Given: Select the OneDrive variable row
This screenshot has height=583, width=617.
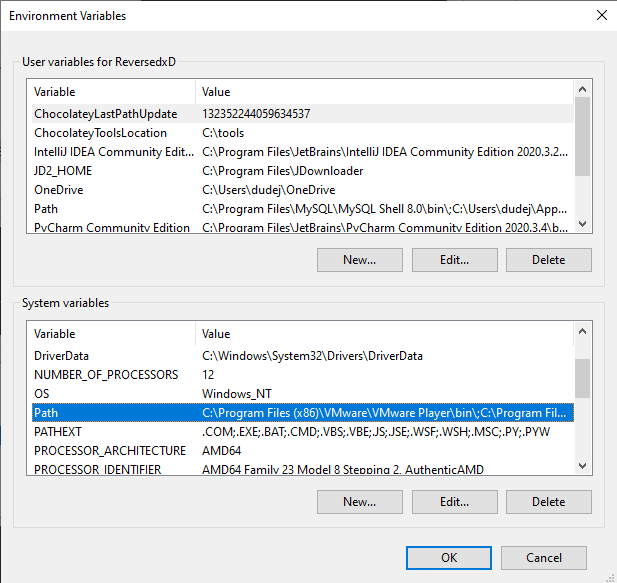Looking at the screenshot, I should pyautogui.click(x=302, y=190).
